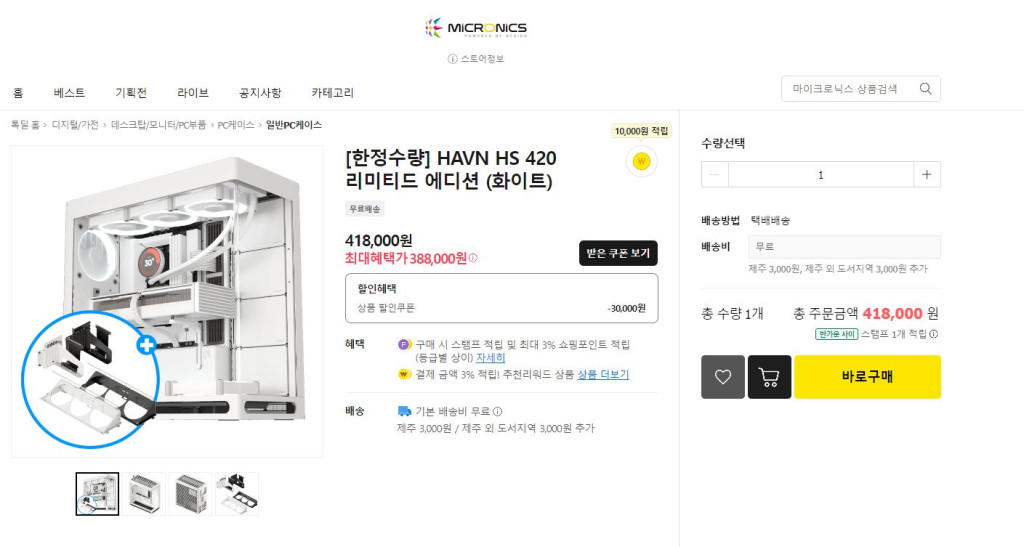This screenshot has height=547, width=1024.
Task: Click info icon next to 기본 배송비 무료
Action: point(498,411)
